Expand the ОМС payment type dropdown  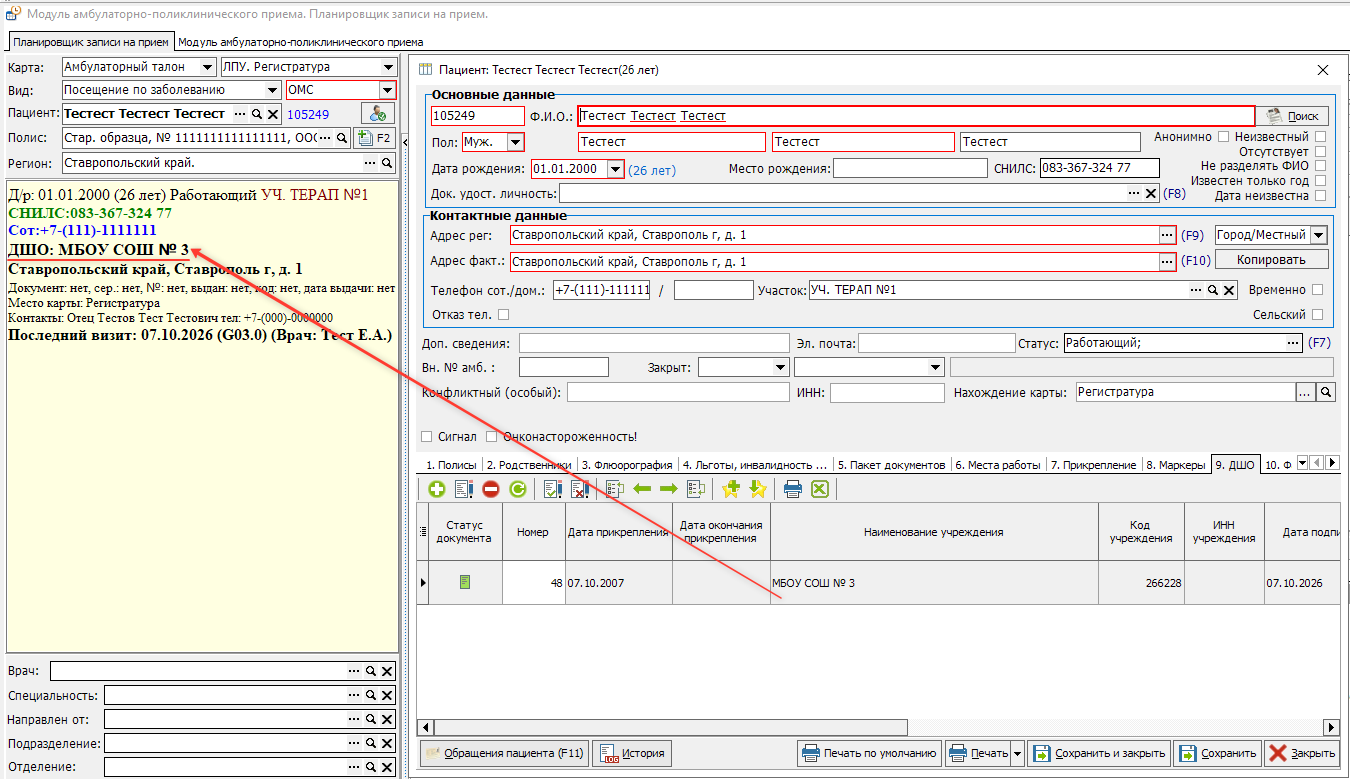[x=387, y=90]
